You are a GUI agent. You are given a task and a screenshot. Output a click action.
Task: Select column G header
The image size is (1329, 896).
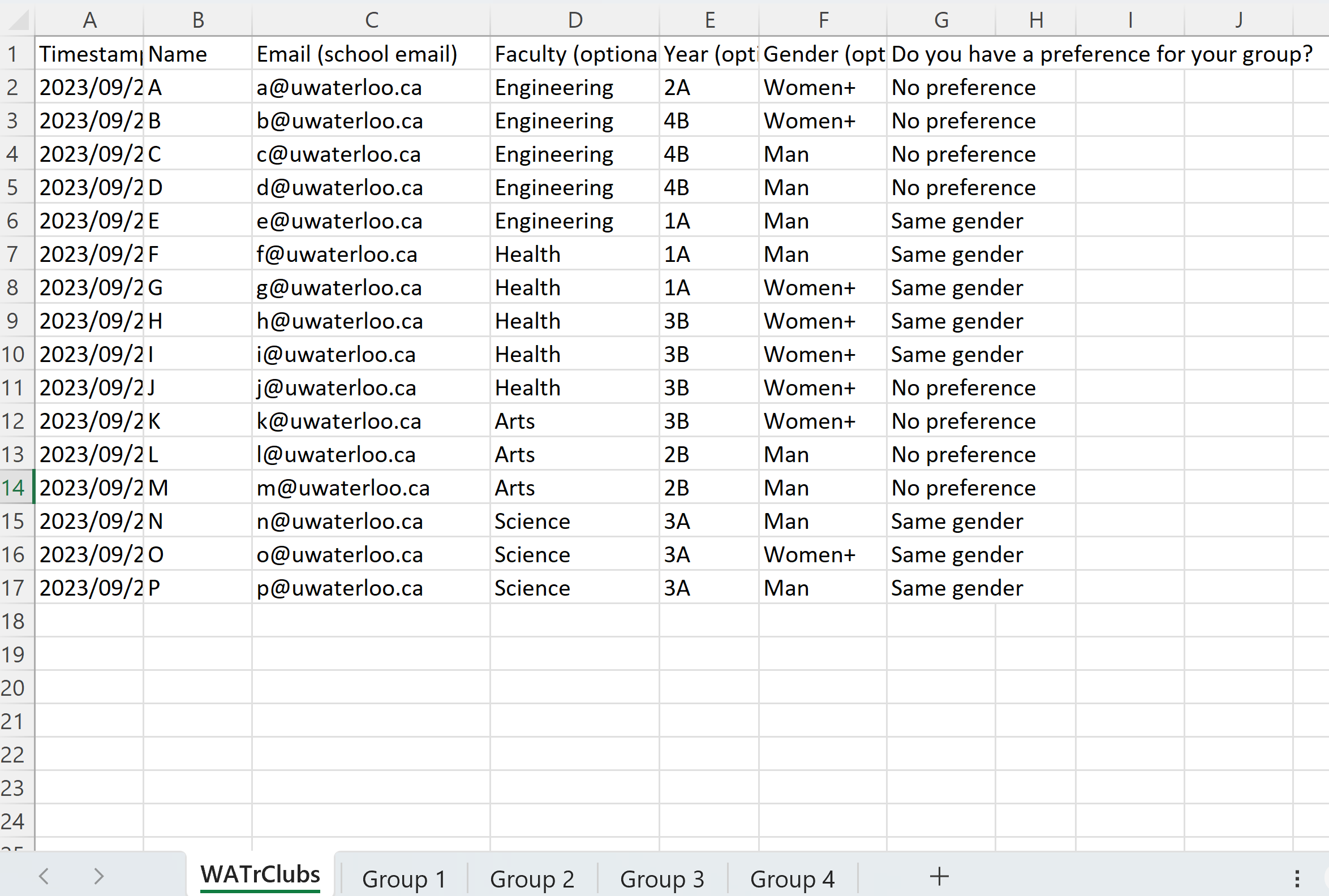click(940, 20)
